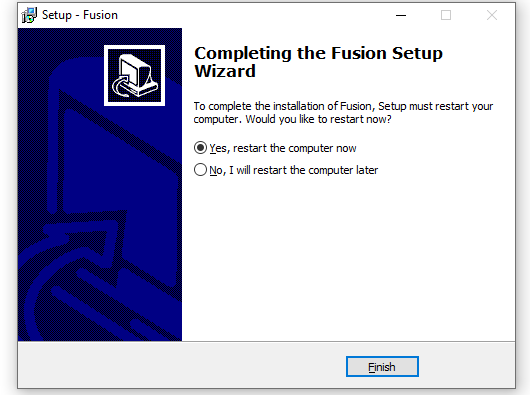Click the grayed-out maximize window button
Screen dimensions: 530x395
pyautogui.click(x=446, y=15)
